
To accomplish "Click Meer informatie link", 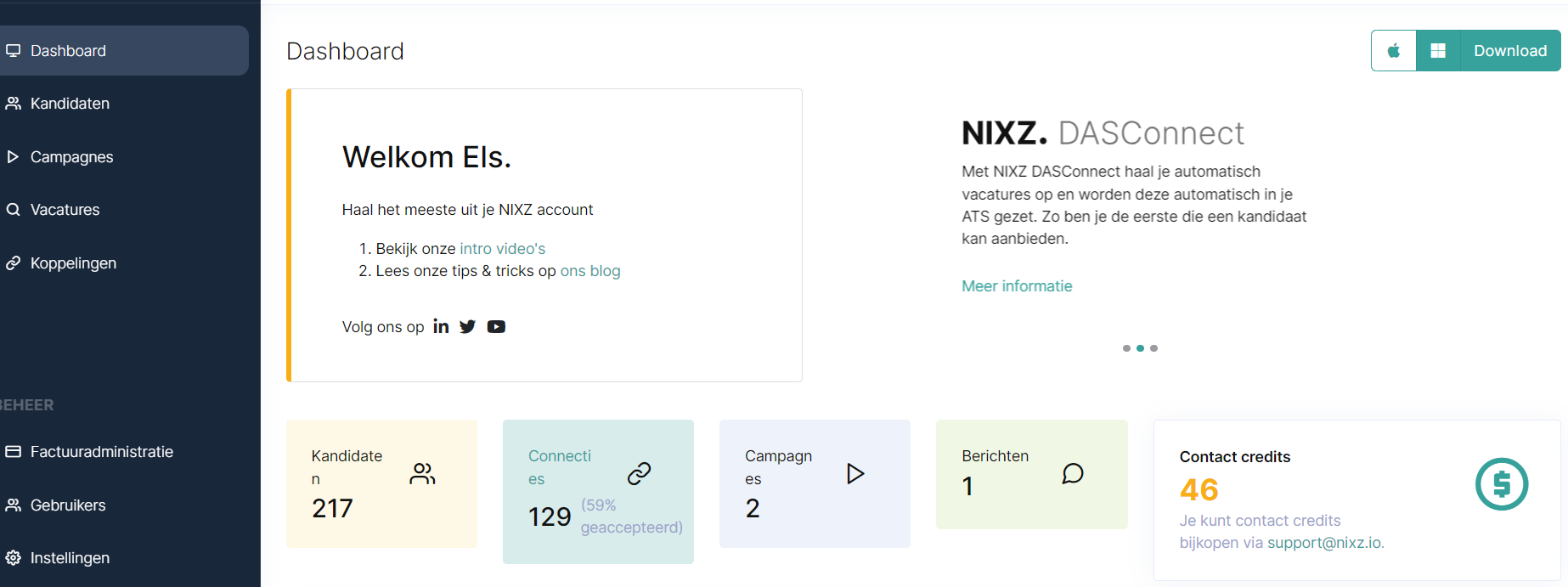I will click(x=1017, y=286).
